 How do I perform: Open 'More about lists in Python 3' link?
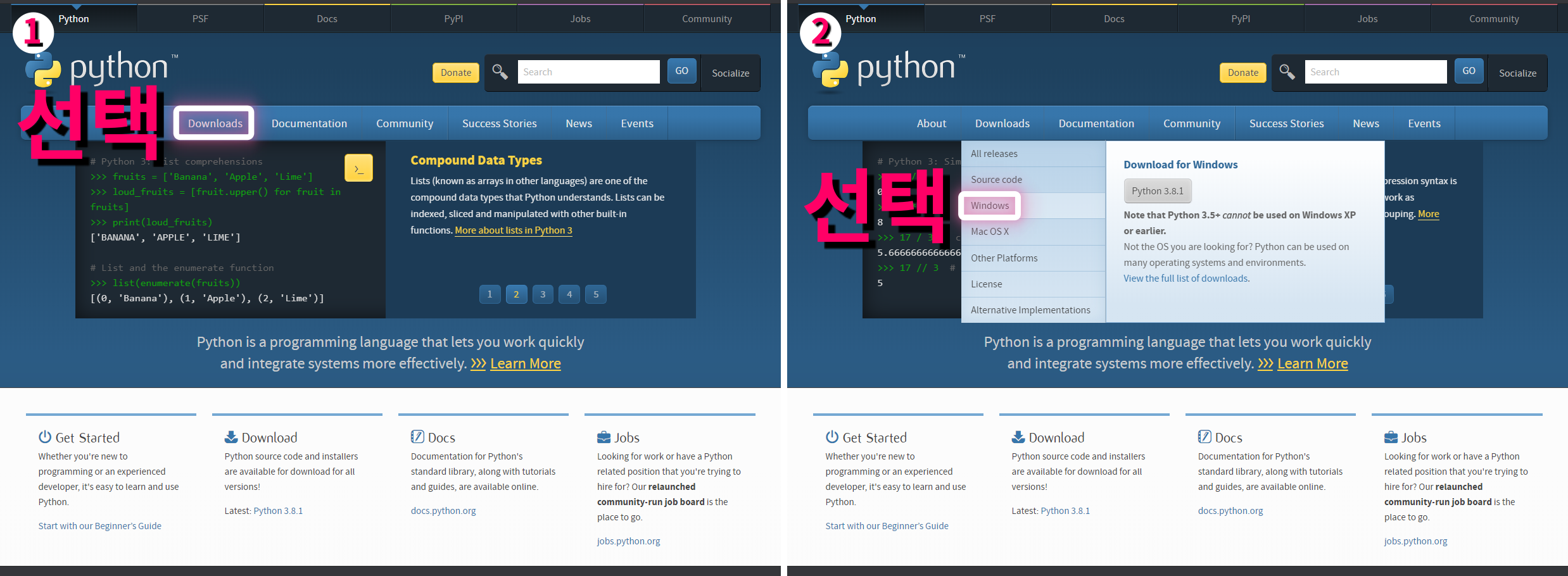click(x=514, y=230)
